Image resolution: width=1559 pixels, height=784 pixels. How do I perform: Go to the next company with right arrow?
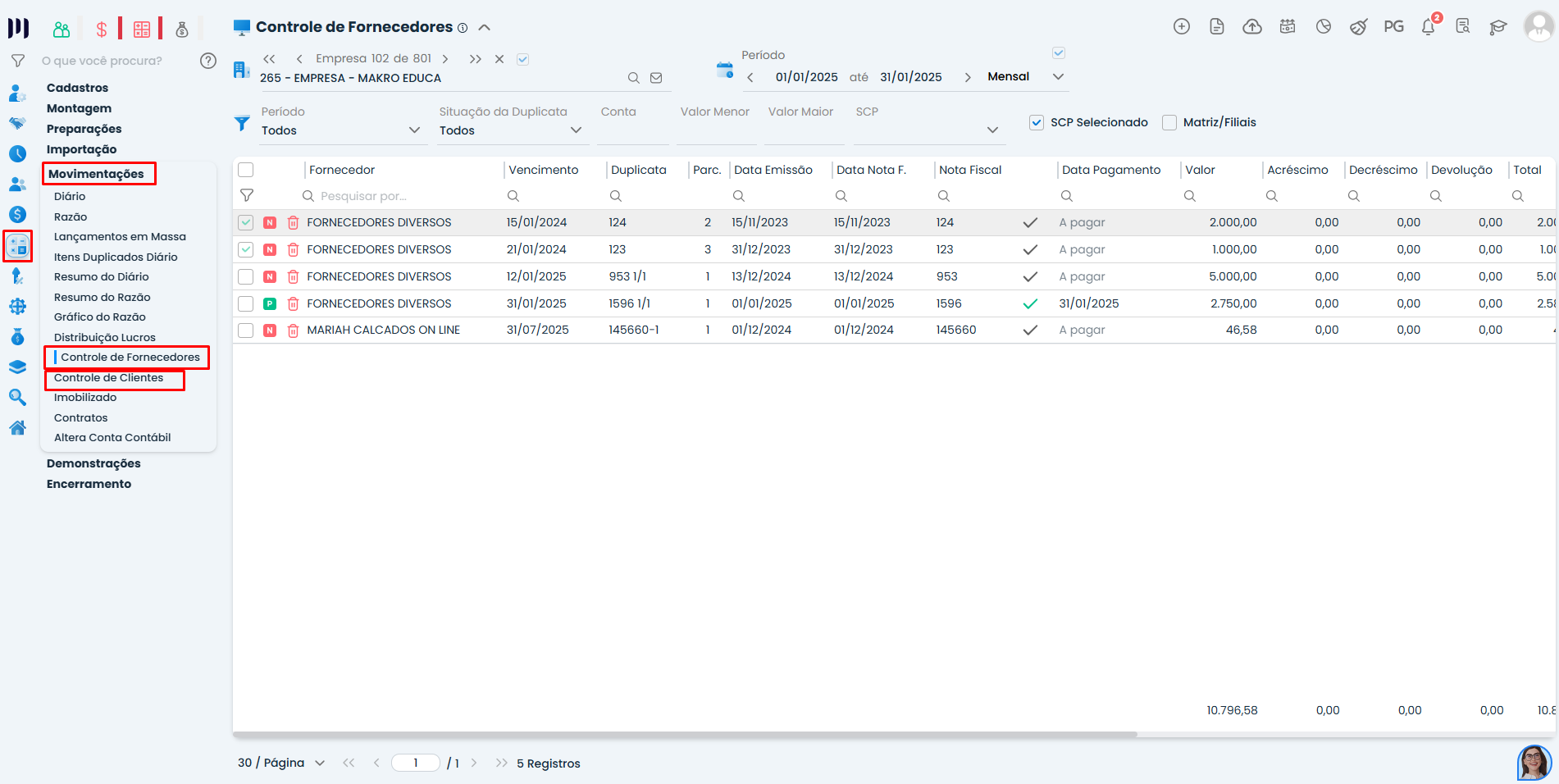[x=445, y=59]
